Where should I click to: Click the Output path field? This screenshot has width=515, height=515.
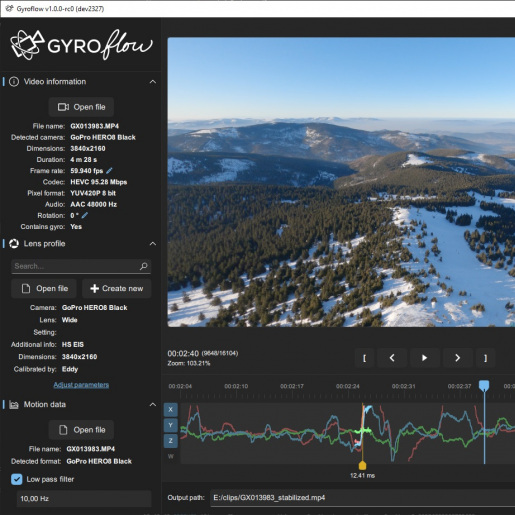point(364,498)
